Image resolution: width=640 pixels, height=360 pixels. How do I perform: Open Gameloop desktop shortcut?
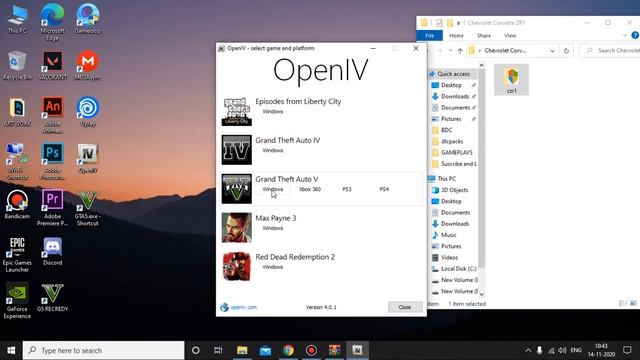(x=88, y=19)
